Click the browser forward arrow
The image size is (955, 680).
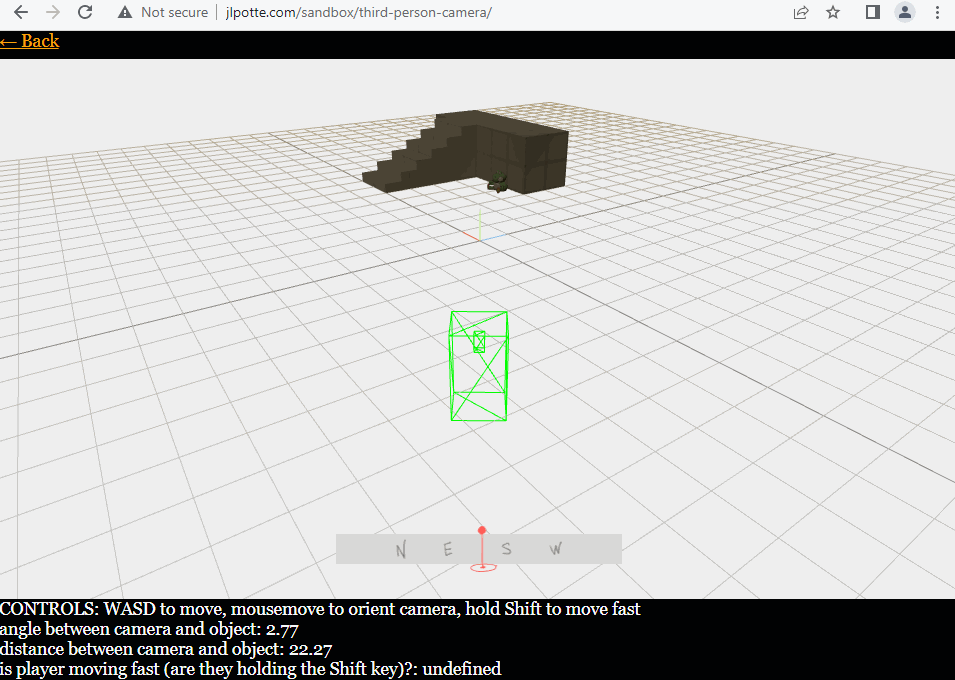53,12
